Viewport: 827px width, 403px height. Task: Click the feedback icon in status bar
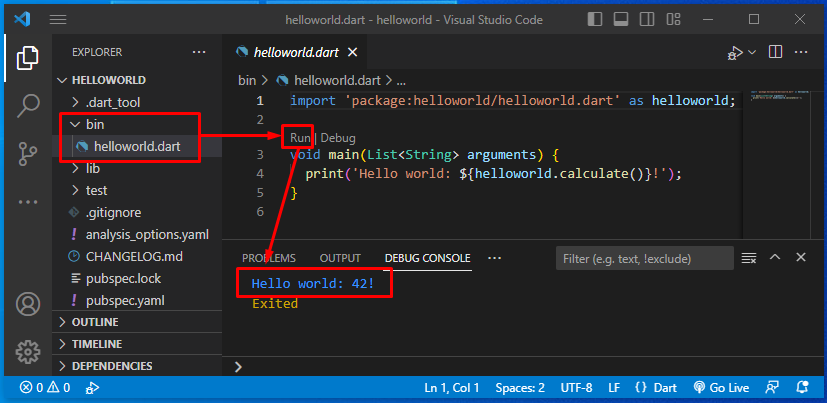(x=772, y=388)
